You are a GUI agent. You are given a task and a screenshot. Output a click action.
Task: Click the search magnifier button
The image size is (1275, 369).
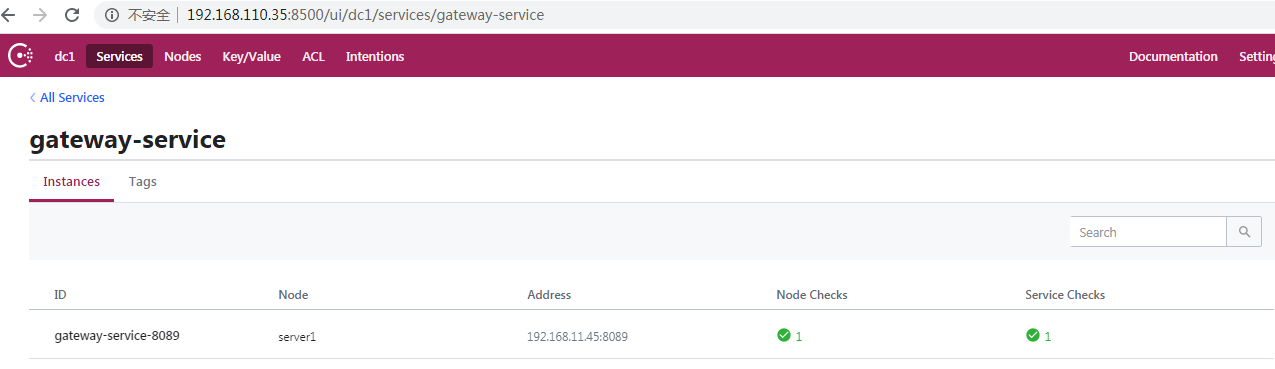click(1244, 232)
